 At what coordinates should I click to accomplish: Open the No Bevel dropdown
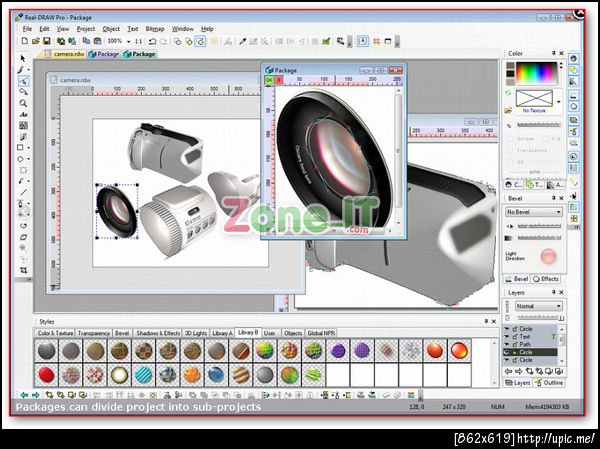pos(534,212)
